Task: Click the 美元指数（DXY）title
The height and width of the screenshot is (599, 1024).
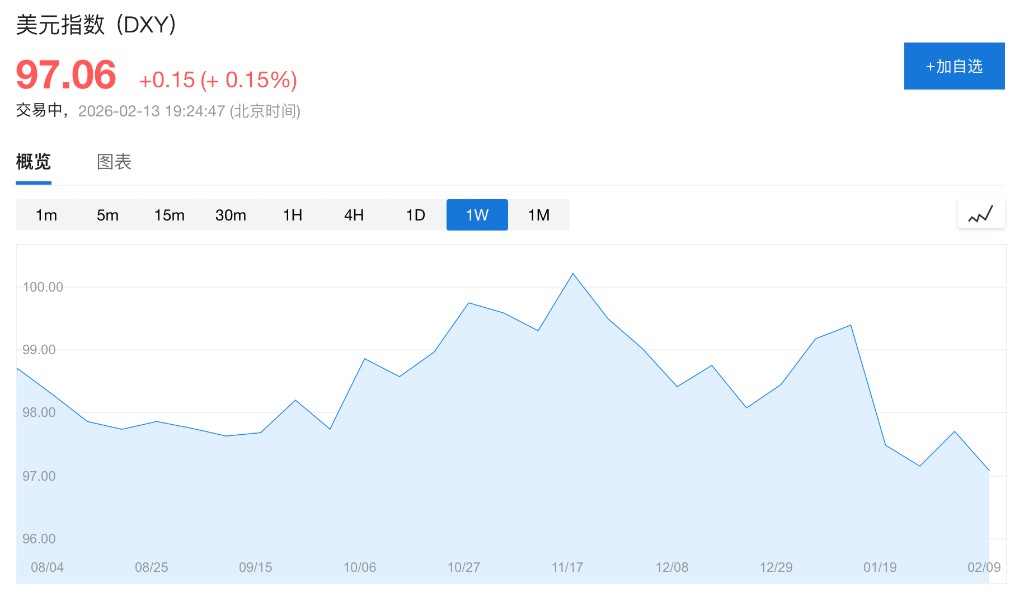Action: point(97,27)
